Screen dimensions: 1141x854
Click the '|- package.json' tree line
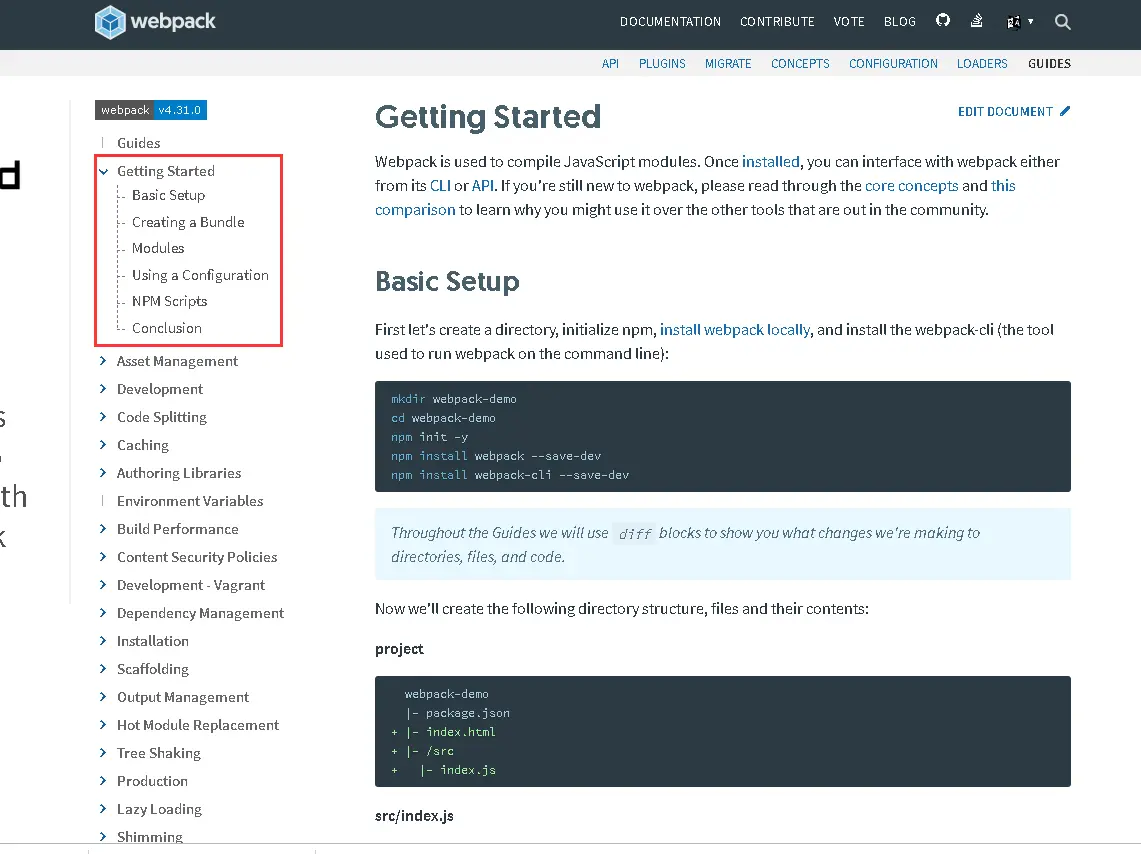point(457,713)
